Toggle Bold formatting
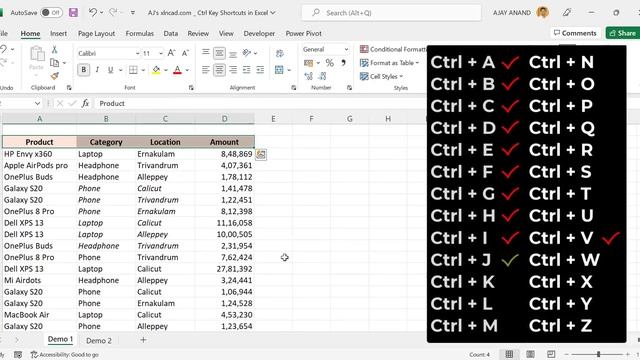640x360 pixels. [x=84, y=70]
